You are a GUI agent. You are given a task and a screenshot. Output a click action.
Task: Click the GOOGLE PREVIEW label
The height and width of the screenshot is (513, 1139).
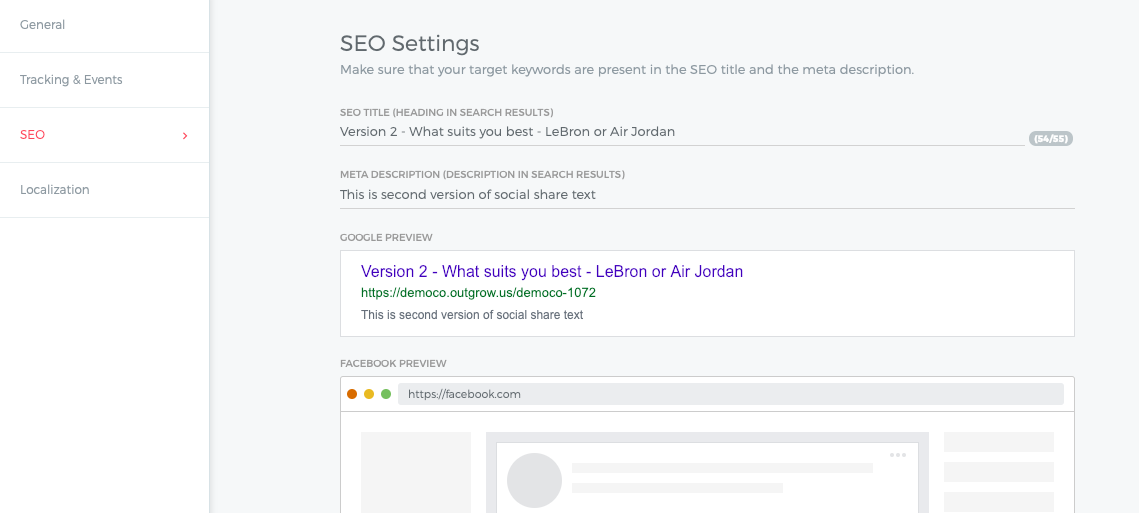(x=386, y=238)
